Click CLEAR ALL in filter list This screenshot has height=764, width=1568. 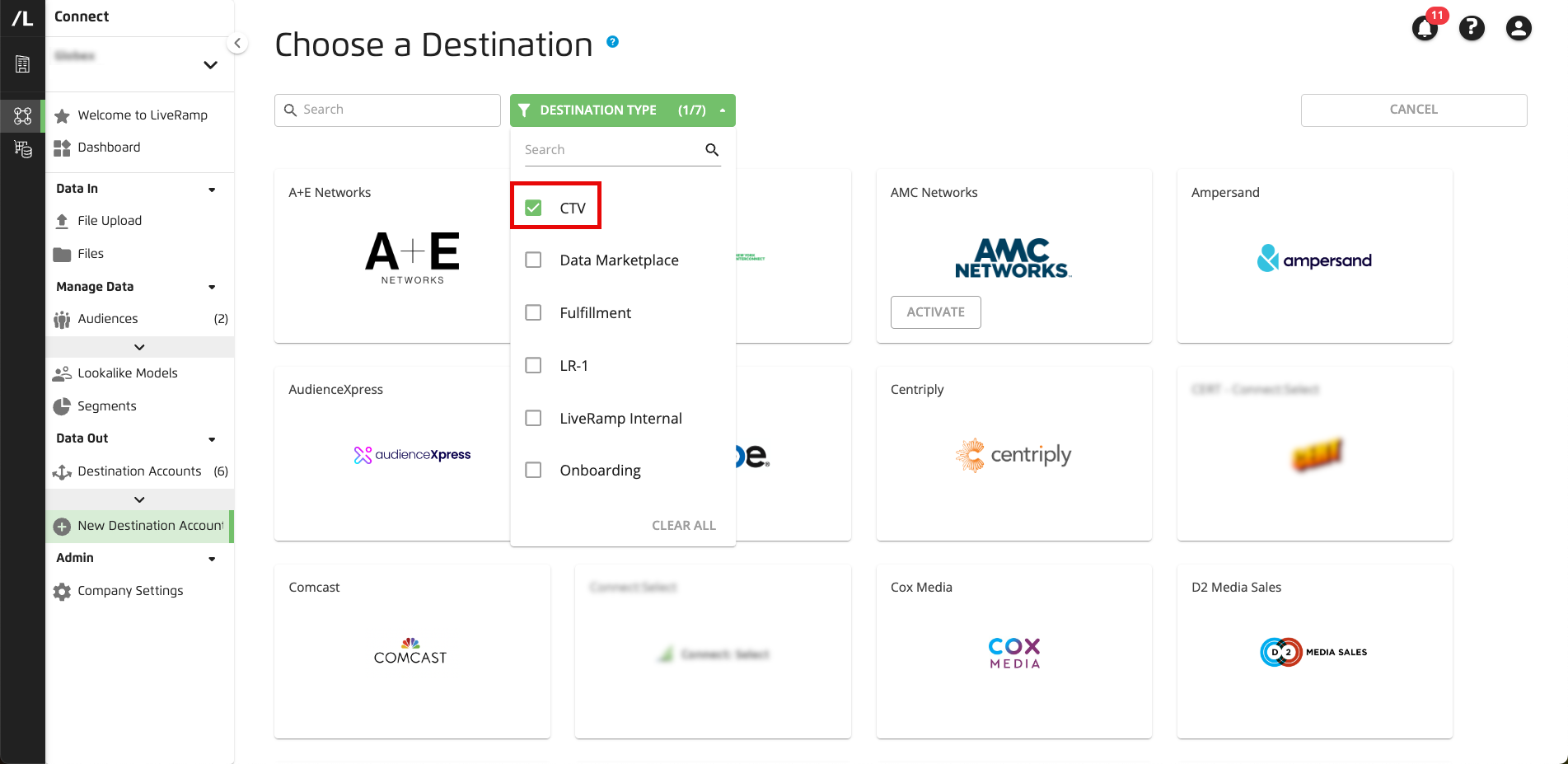[x=684, y=526]
